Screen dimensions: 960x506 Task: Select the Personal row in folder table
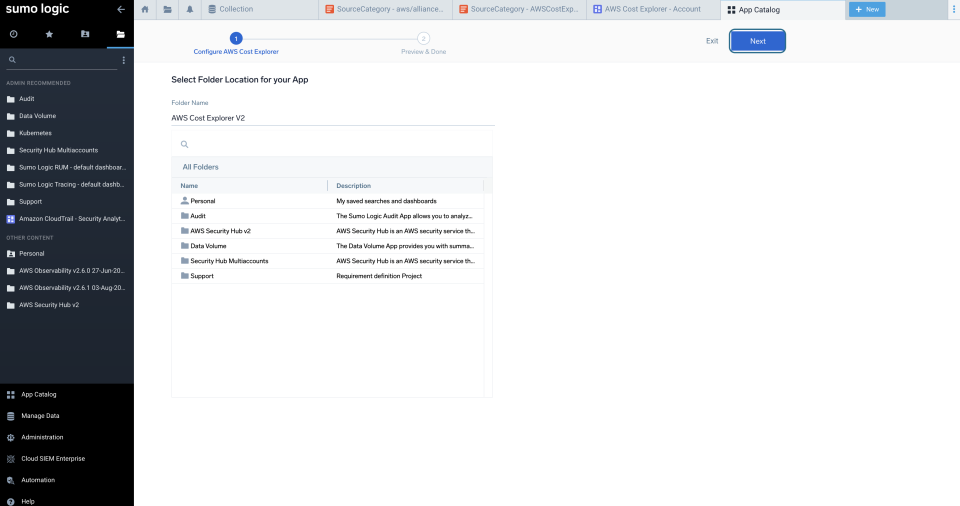tap(328, 201)
